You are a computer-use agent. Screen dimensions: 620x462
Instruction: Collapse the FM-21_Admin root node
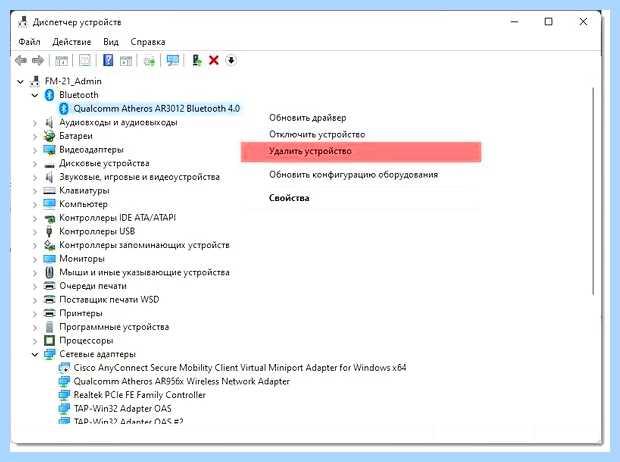[21, 81]
